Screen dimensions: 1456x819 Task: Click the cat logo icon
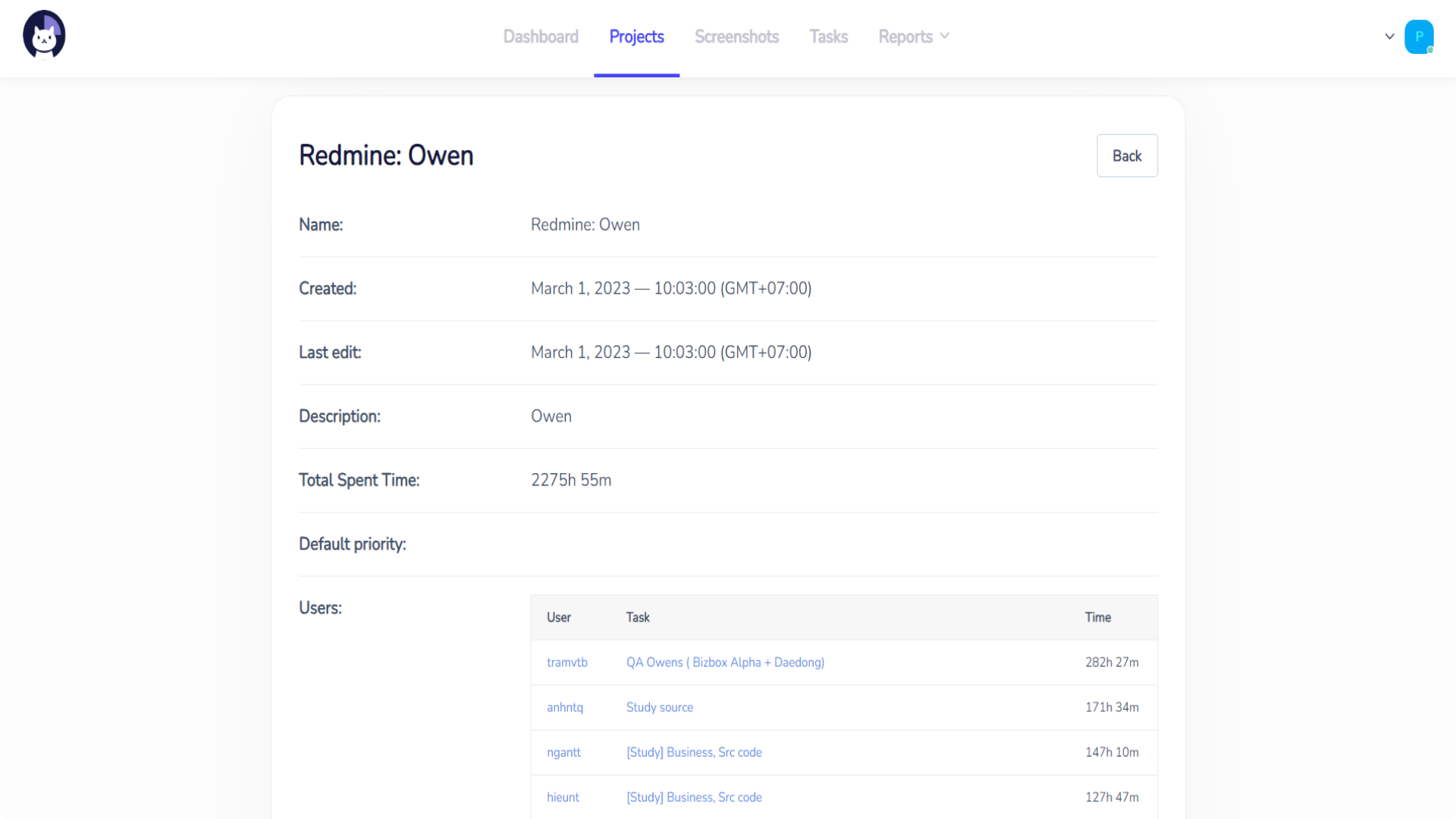(x=44, y=35)
